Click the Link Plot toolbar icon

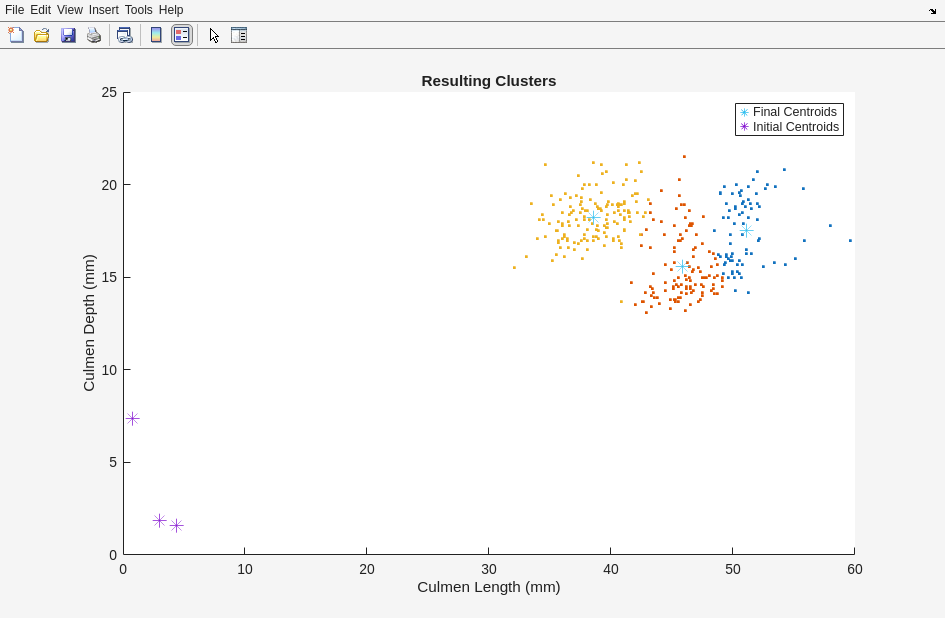point(124,35)
